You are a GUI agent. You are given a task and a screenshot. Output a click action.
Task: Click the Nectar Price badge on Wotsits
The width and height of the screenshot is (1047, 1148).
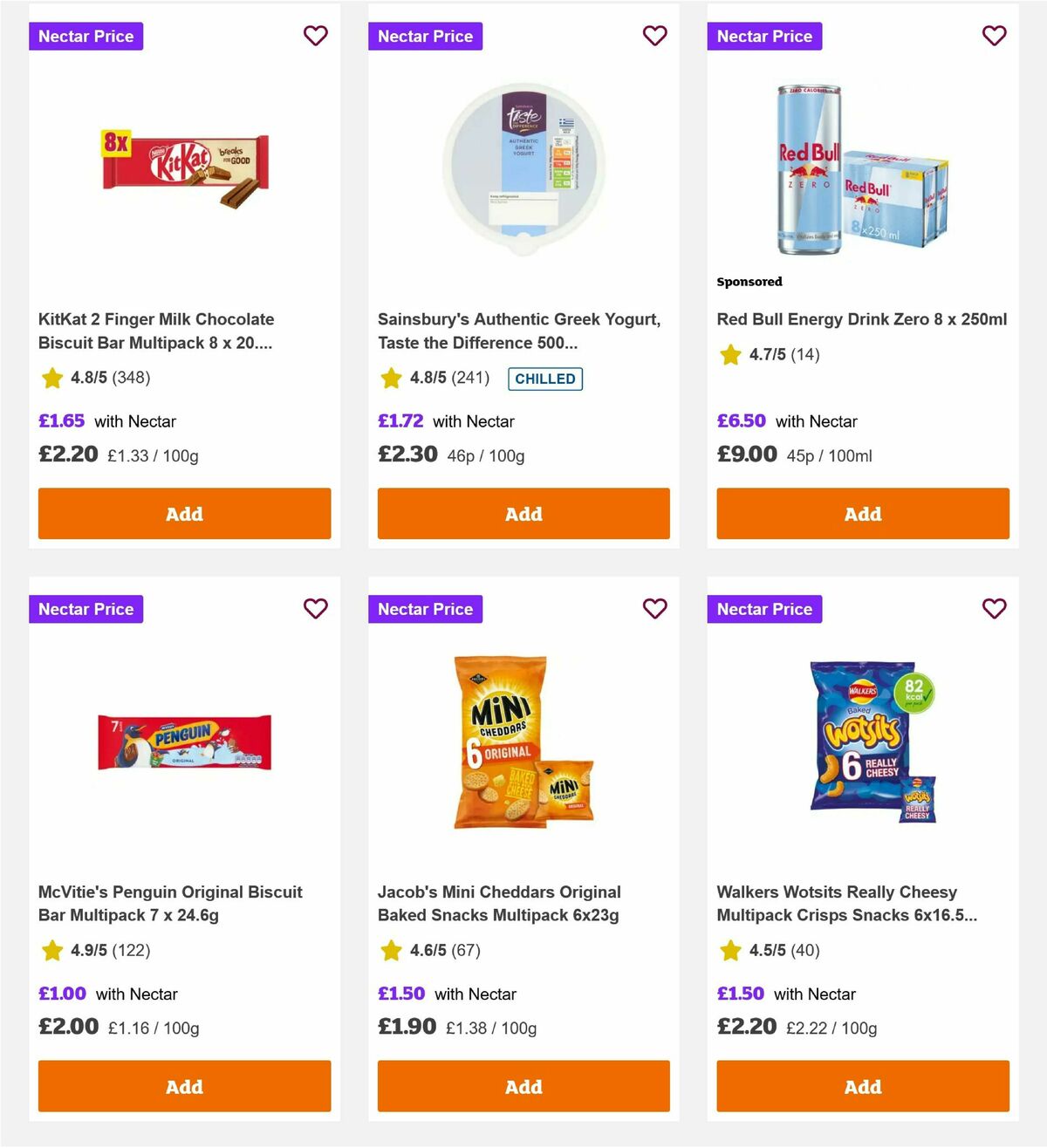coord(764,609)
